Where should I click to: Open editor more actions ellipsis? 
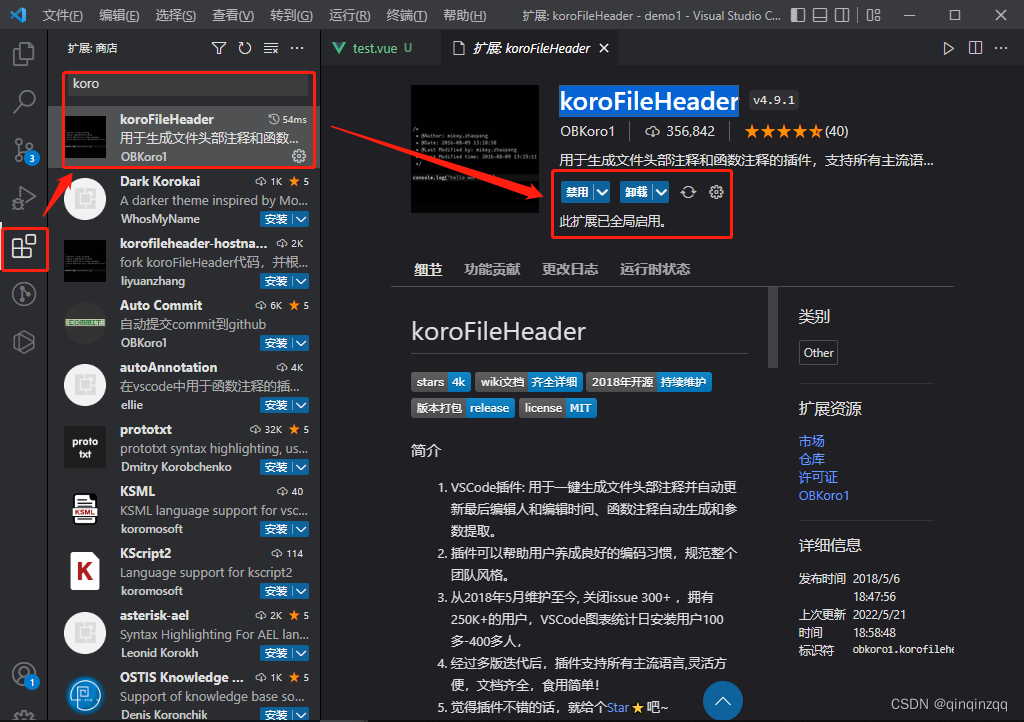(1001, 48)
